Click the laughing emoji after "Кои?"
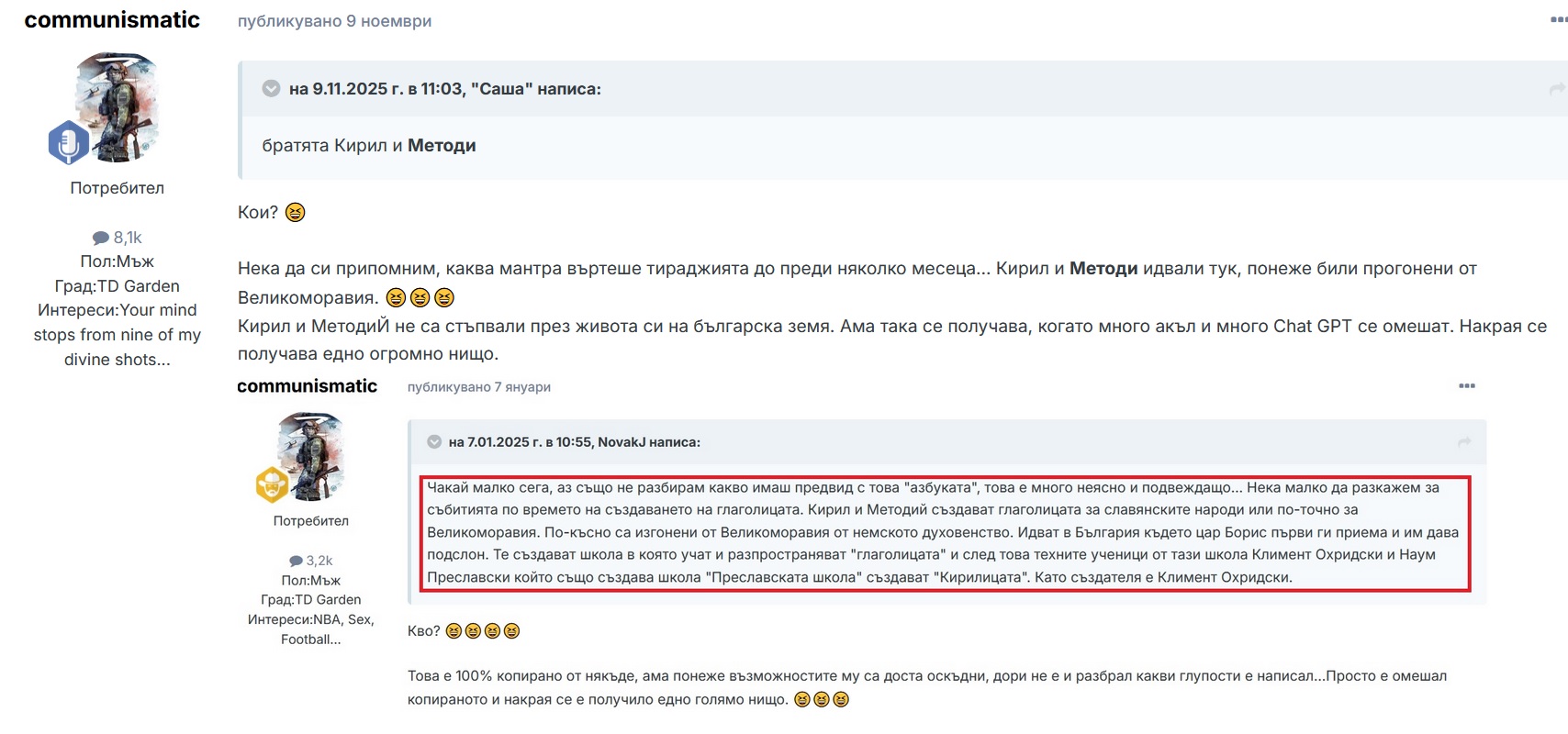 295,213
